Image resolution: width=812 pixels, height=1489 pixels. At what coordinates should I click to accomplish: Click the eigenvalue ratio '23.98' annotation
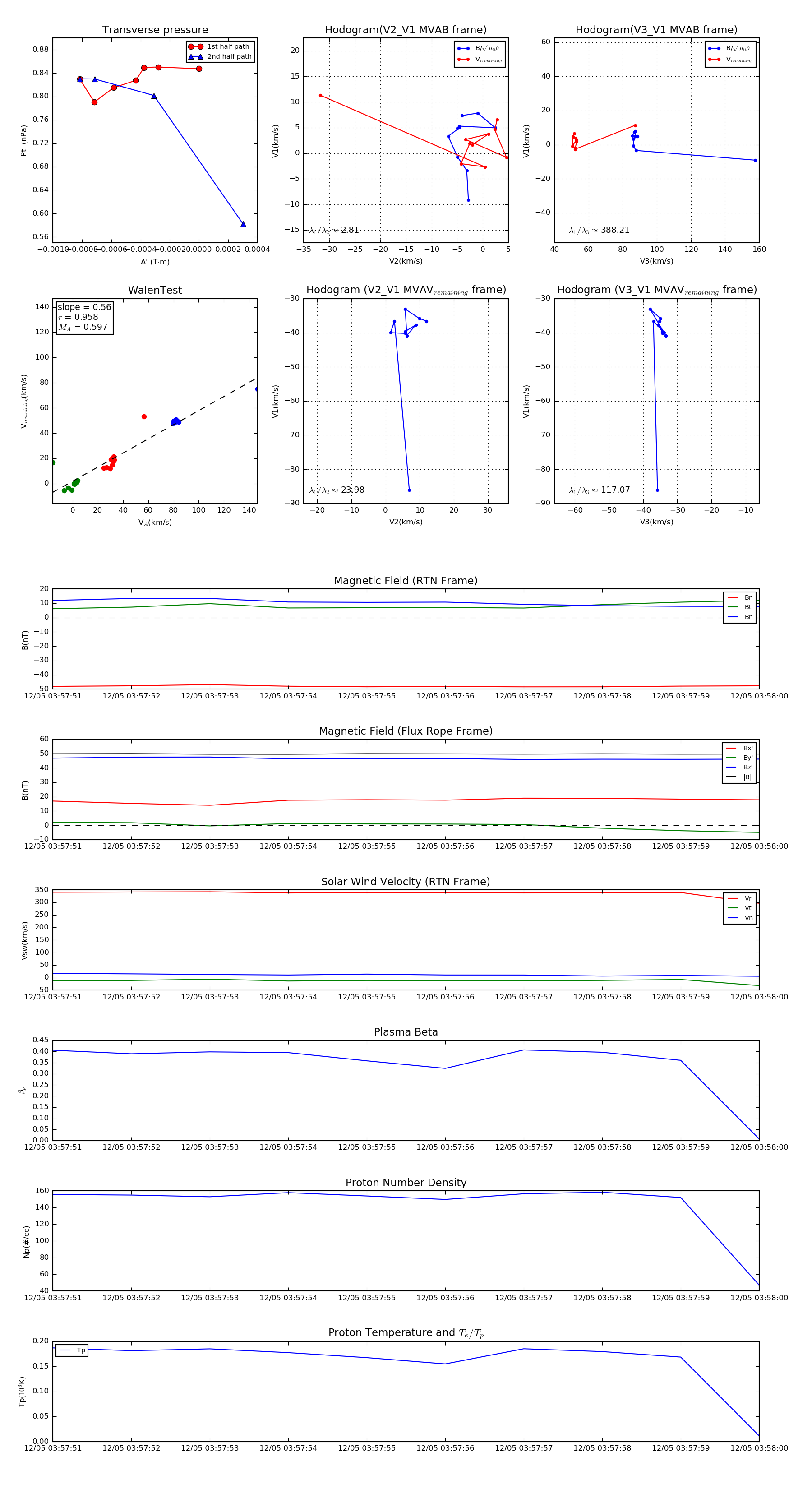click(337, 490)
